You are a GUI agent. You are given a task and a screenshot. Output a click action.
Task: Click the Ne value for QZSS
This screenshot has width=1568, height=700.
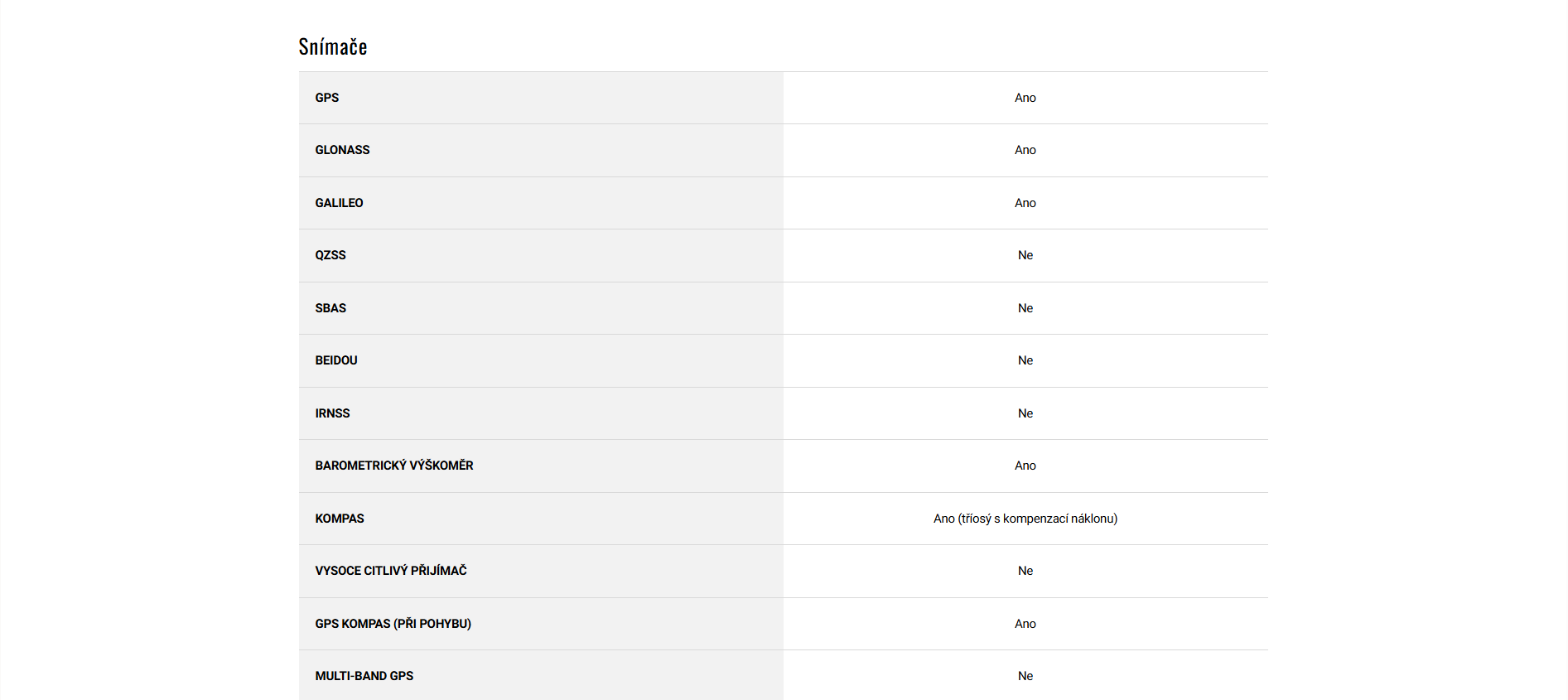point(1025,255)
